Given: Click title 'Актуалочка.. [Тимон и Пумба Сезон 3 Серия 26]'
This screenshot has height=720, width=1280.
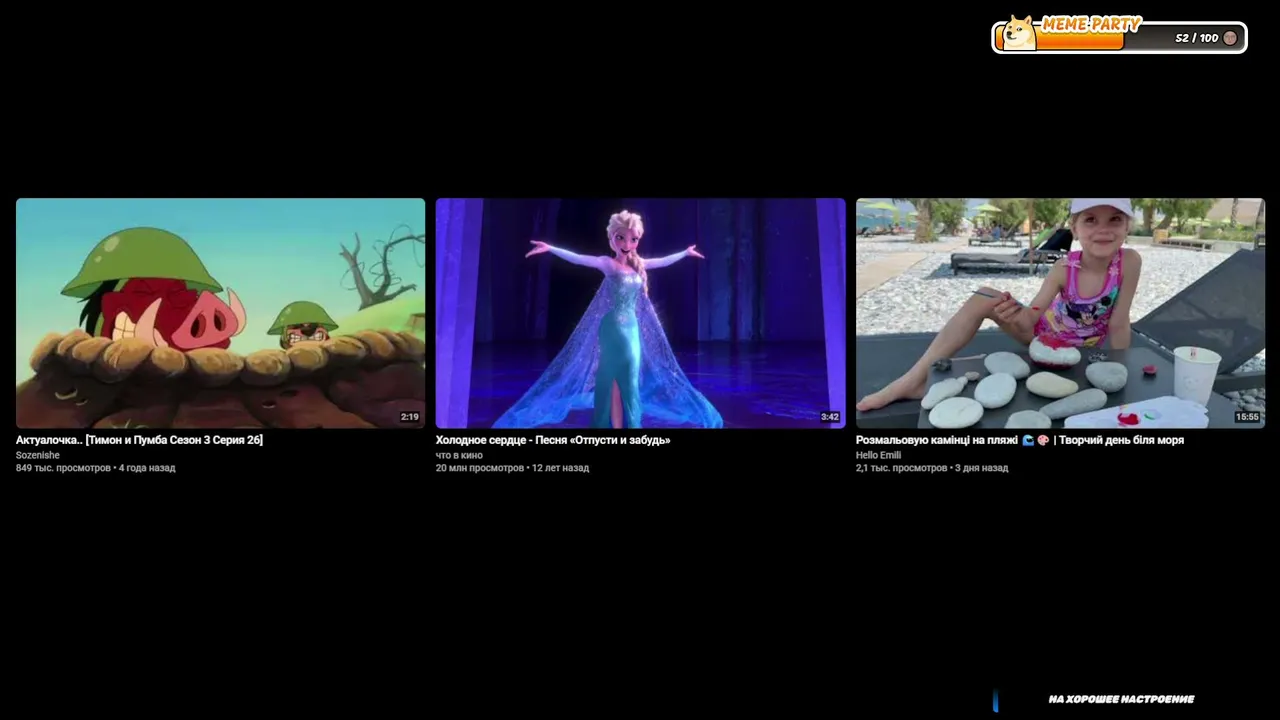Looking at the screenshot, I should point(139,440).
